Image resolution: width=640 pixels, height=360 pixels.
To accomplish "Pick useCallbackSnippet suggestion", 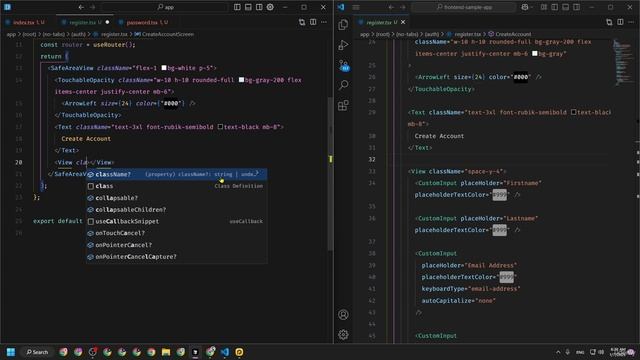I will pos(177,221).
